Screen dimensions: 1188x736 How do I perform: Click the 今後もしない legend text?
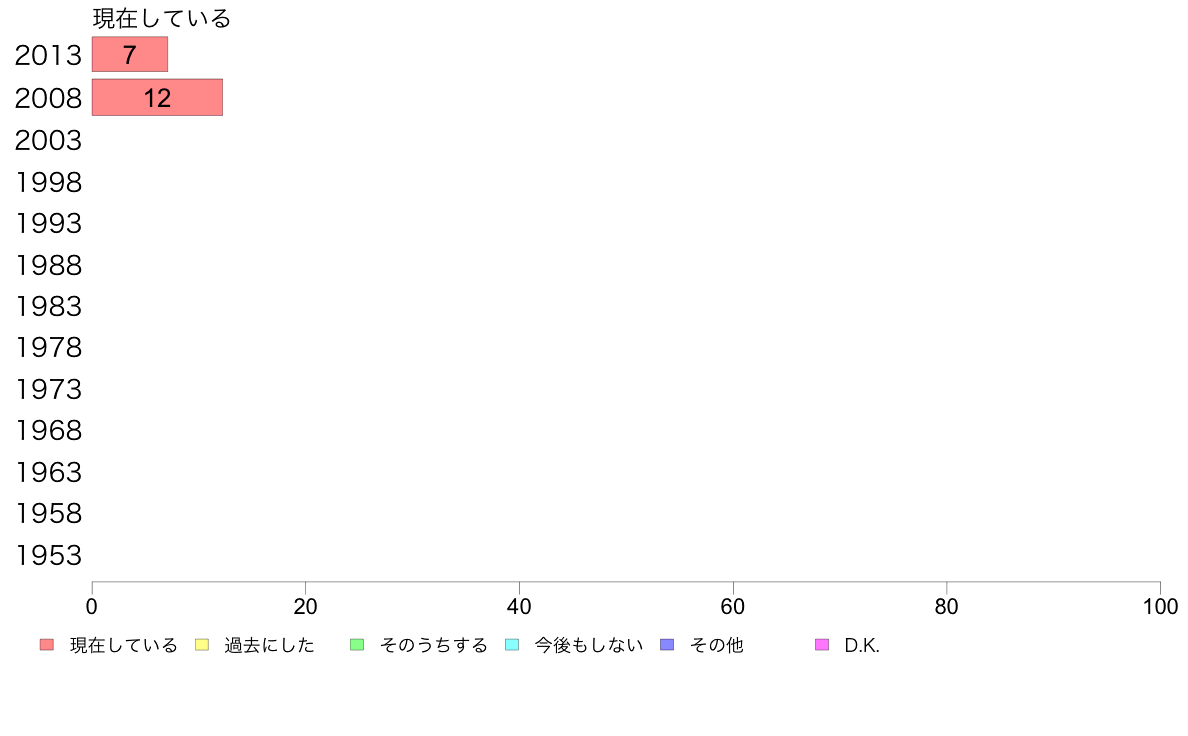589,645
